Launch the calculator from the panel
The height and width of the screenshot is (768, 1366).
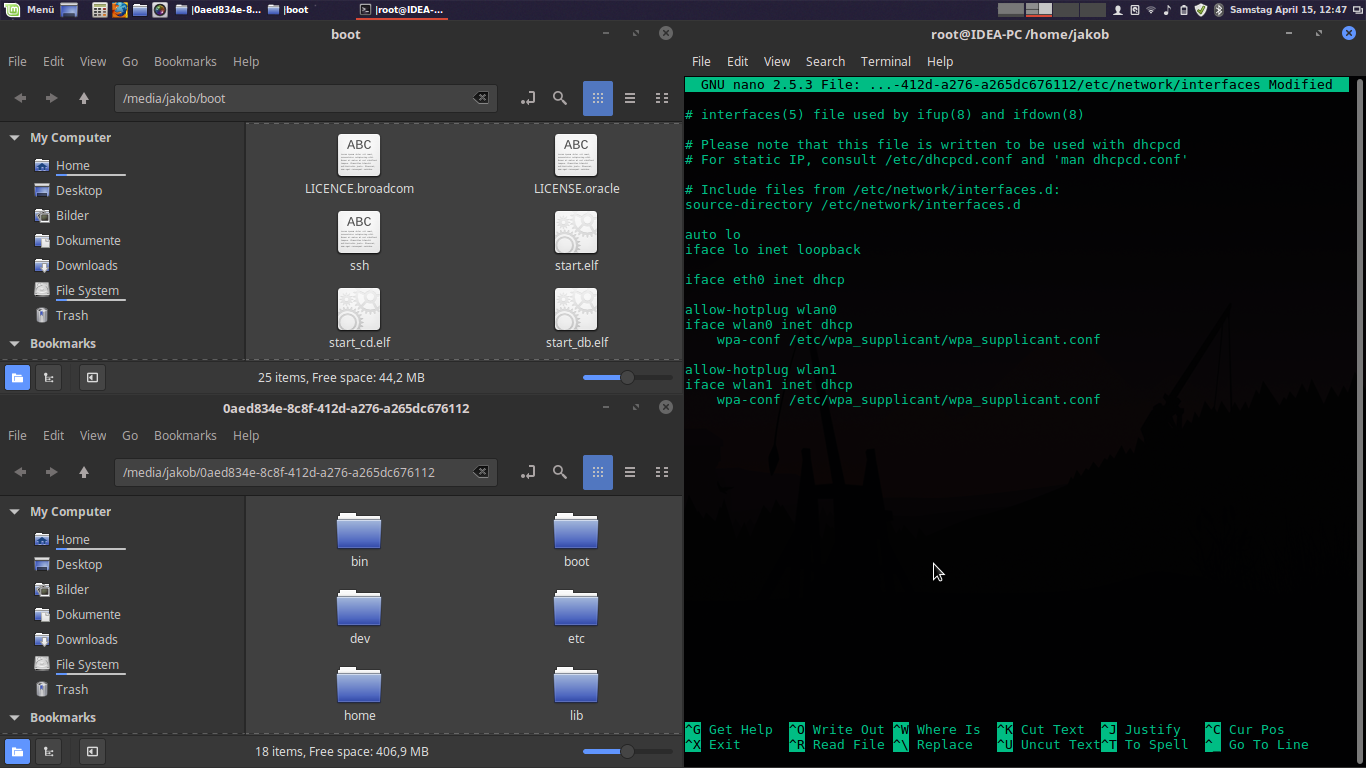(x=100, y=10)
